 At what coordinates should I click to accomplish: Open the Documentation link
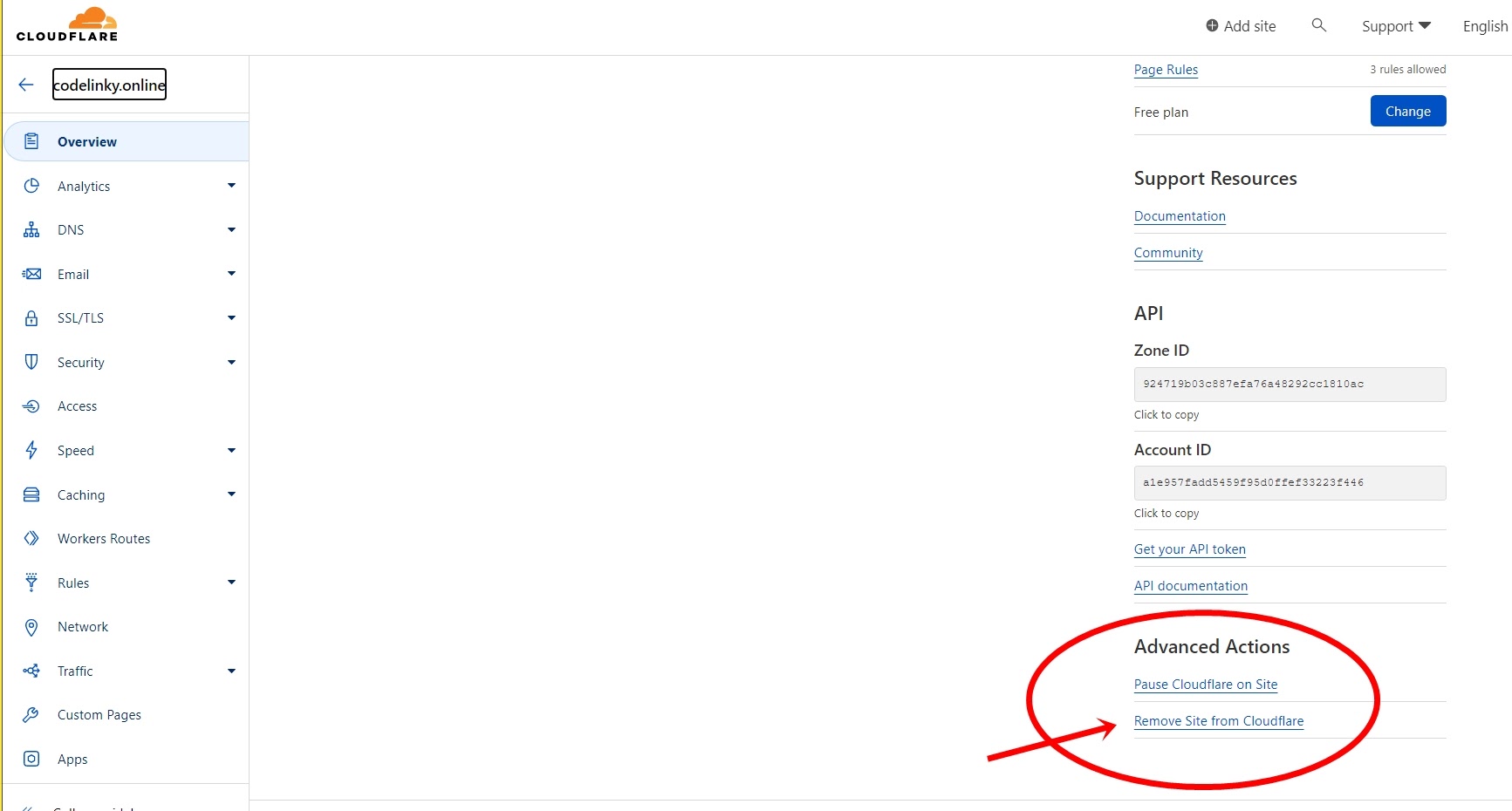(x=1180, y=216)
